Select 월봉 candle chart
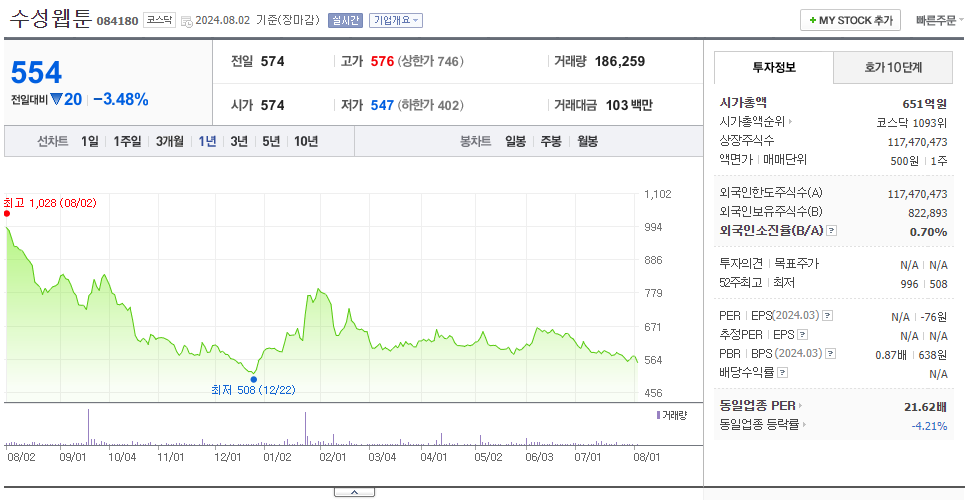 click(588, 141)
